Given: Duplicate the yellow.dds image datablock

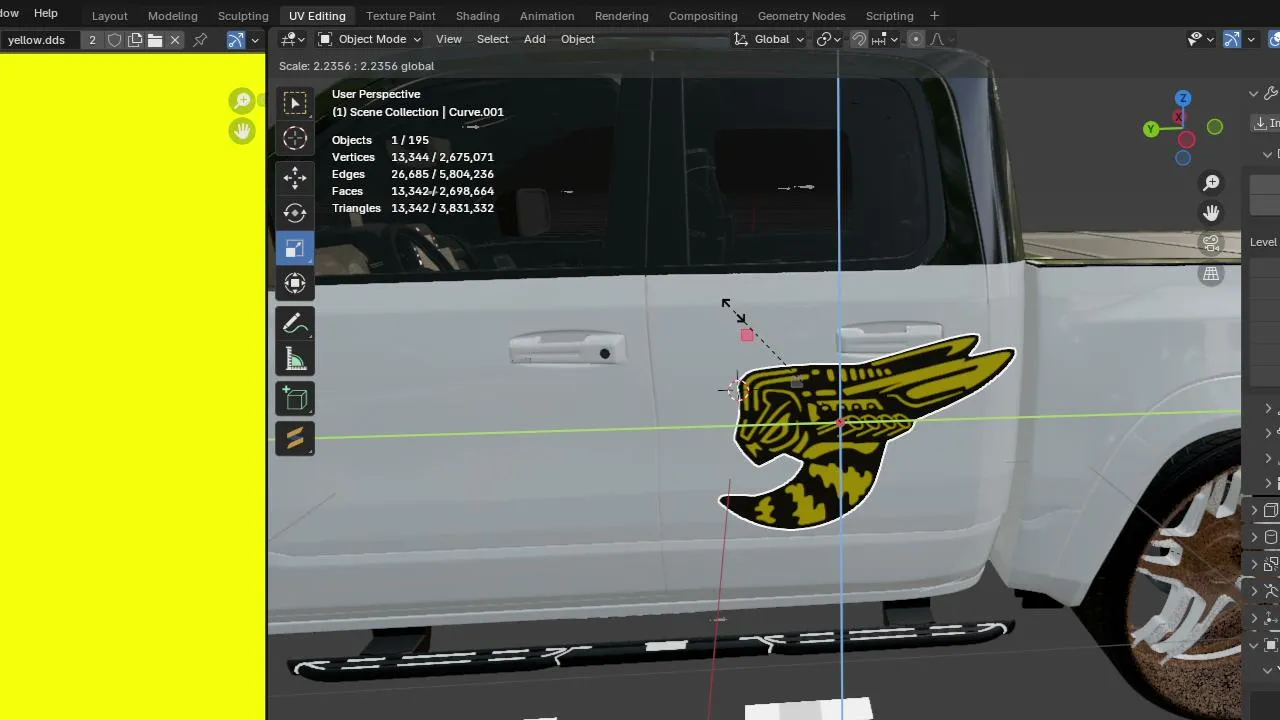Looking at the screenshot, I should pyautogui.click(x=134, y=40).
